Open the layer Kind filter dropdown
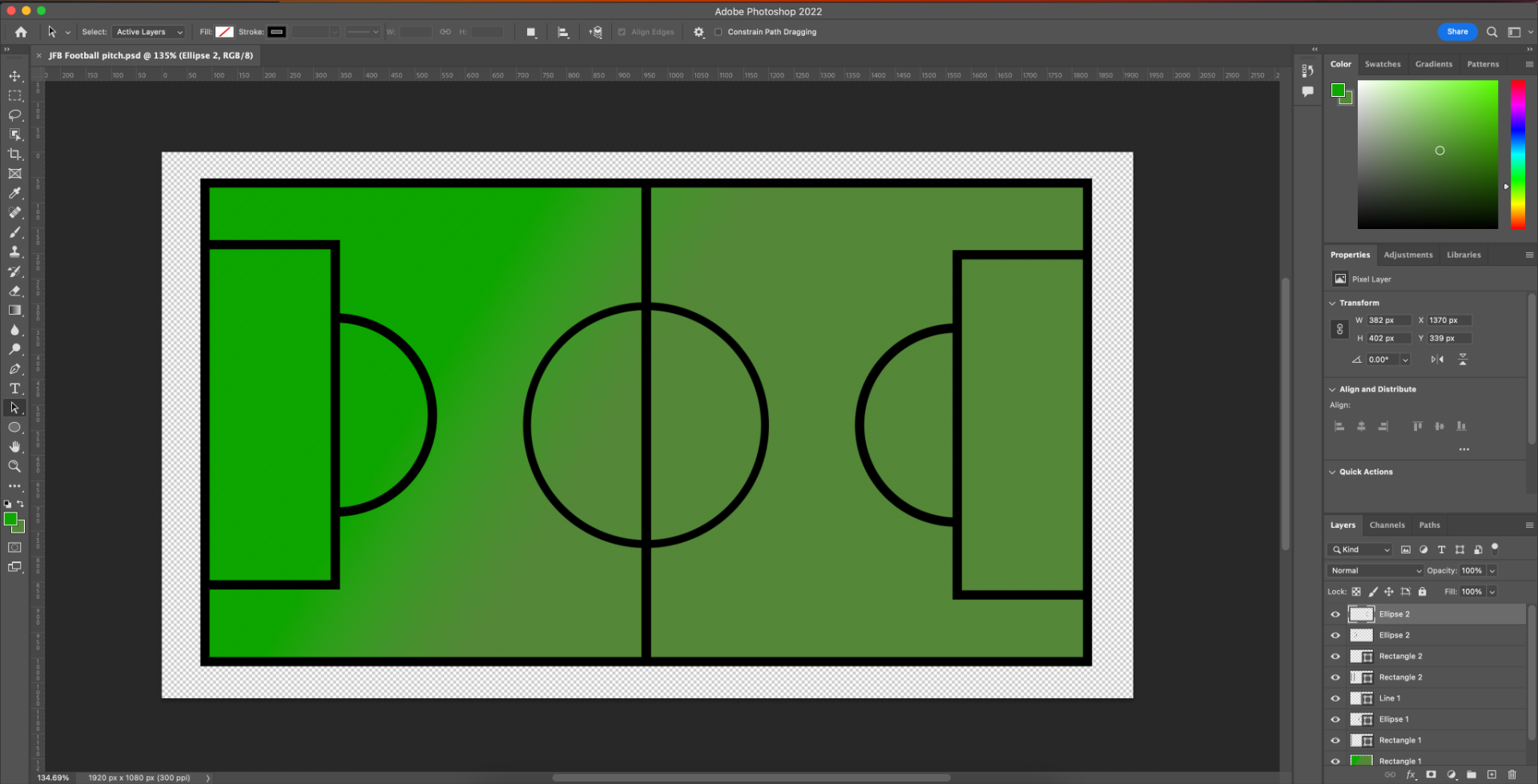 [x=1360, y=549]
